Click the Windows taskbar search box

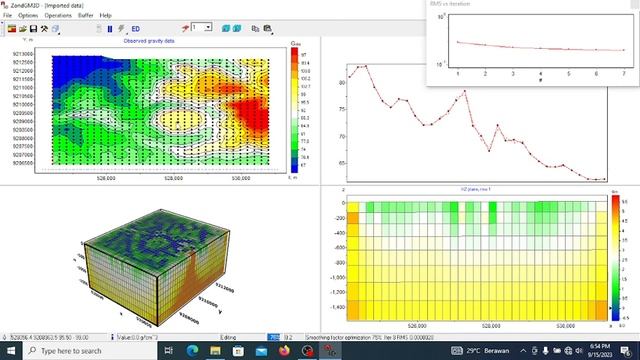click(90, 351)
